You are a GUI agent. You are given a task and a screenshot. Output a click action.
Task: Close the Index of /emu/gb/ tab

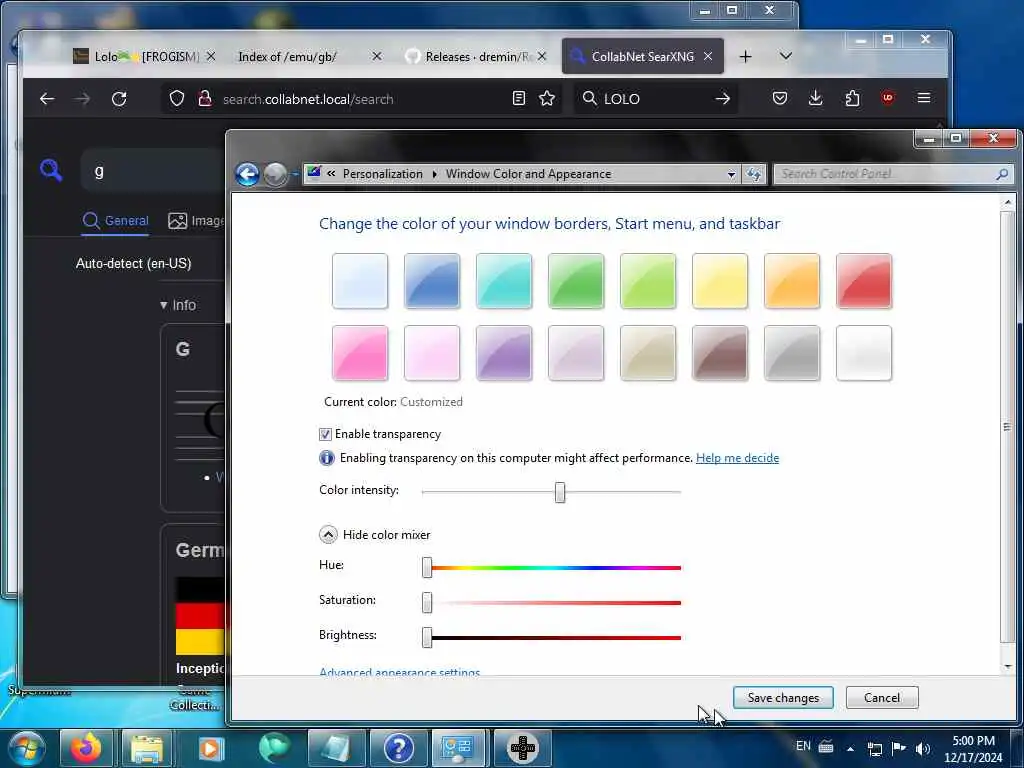(377, 57)
